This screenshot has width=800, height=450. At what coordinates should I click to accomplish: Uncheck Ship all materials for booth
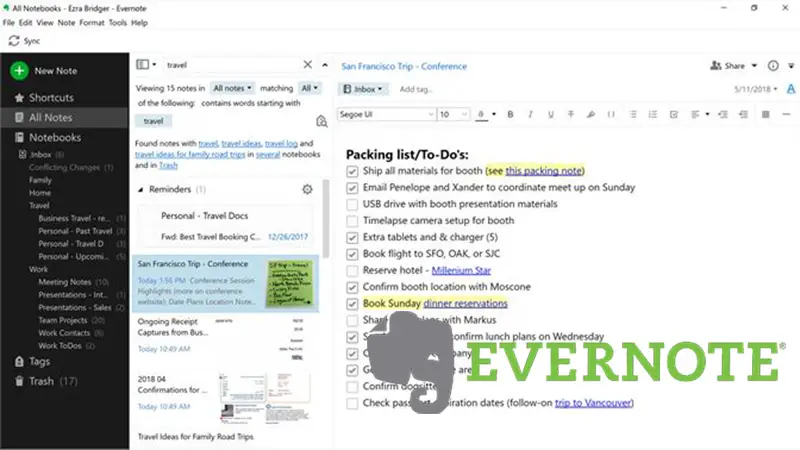click(x=352, y=171)
